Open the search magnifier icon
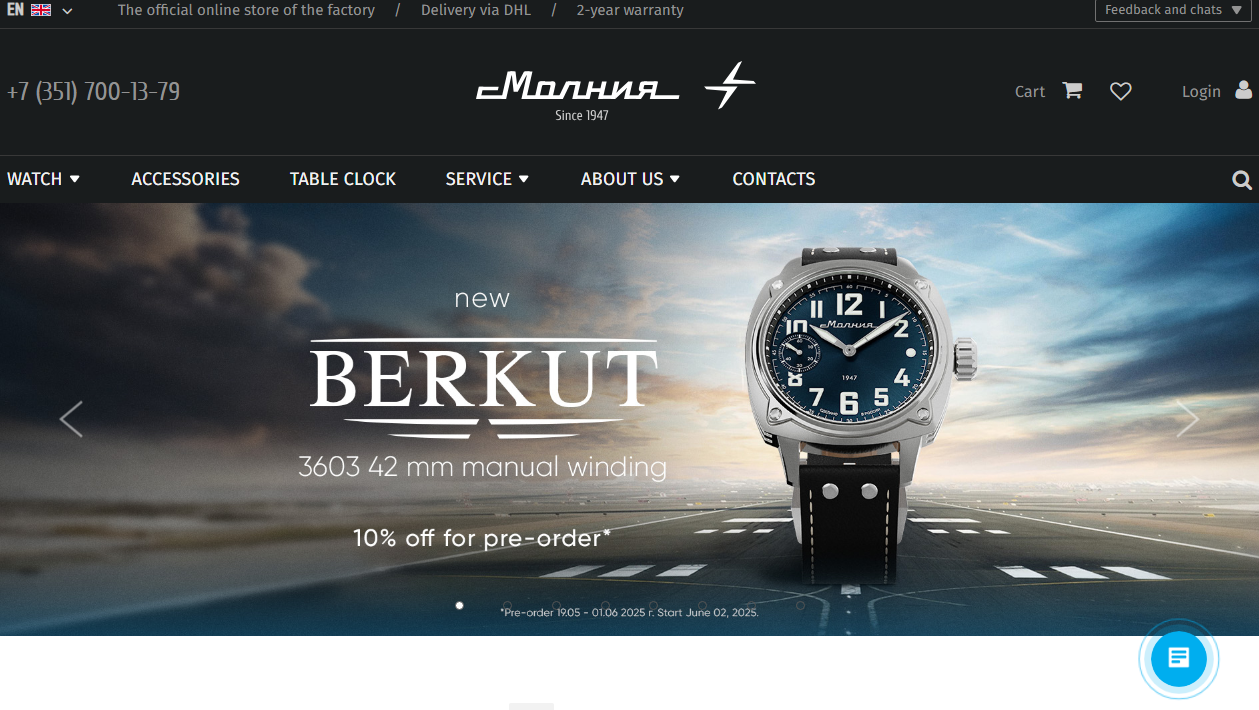 (x=1242, y=180)
